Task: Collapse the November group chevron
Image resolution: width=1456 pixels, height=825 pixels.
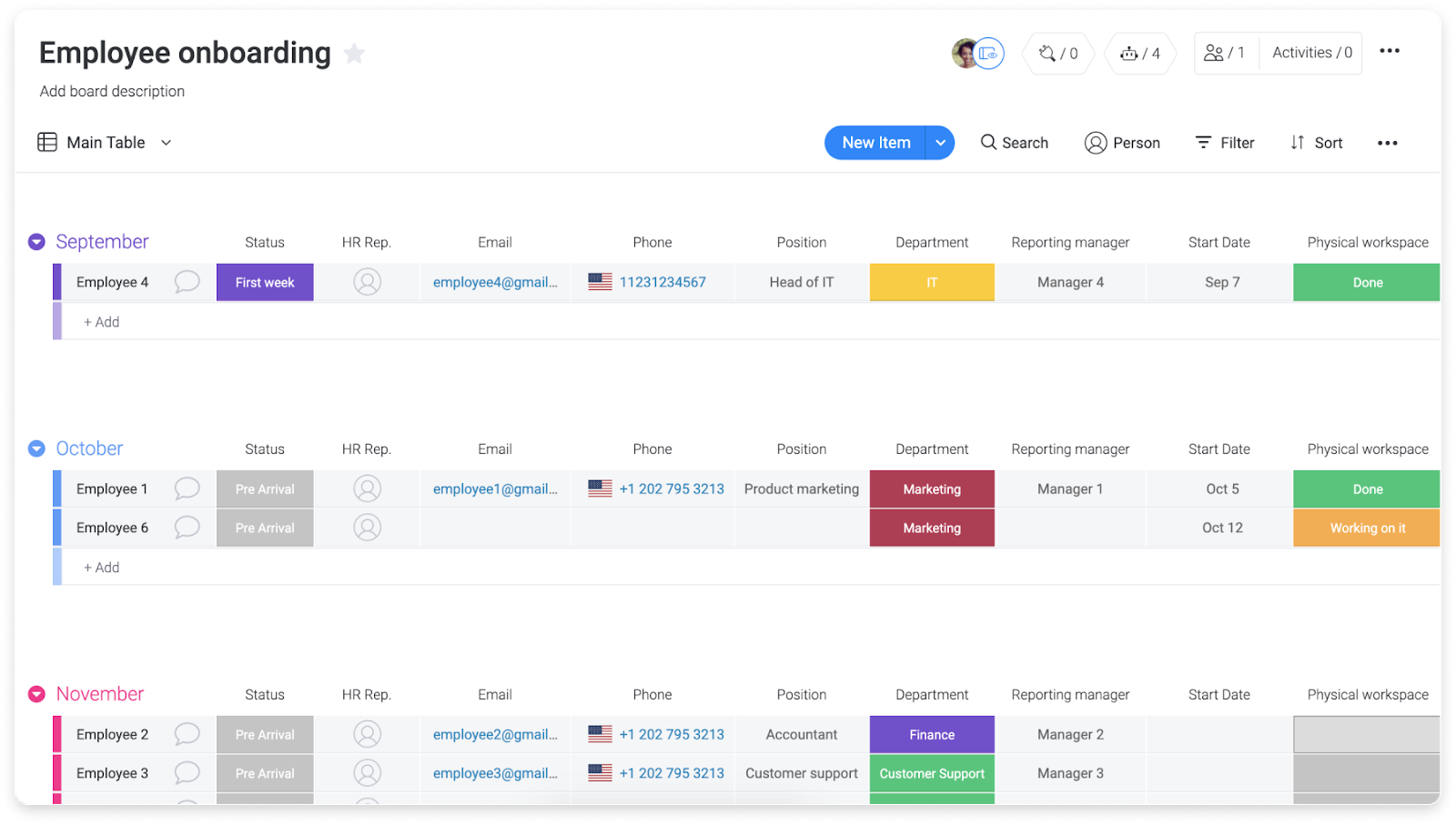Action: click(x=35, y=693)
